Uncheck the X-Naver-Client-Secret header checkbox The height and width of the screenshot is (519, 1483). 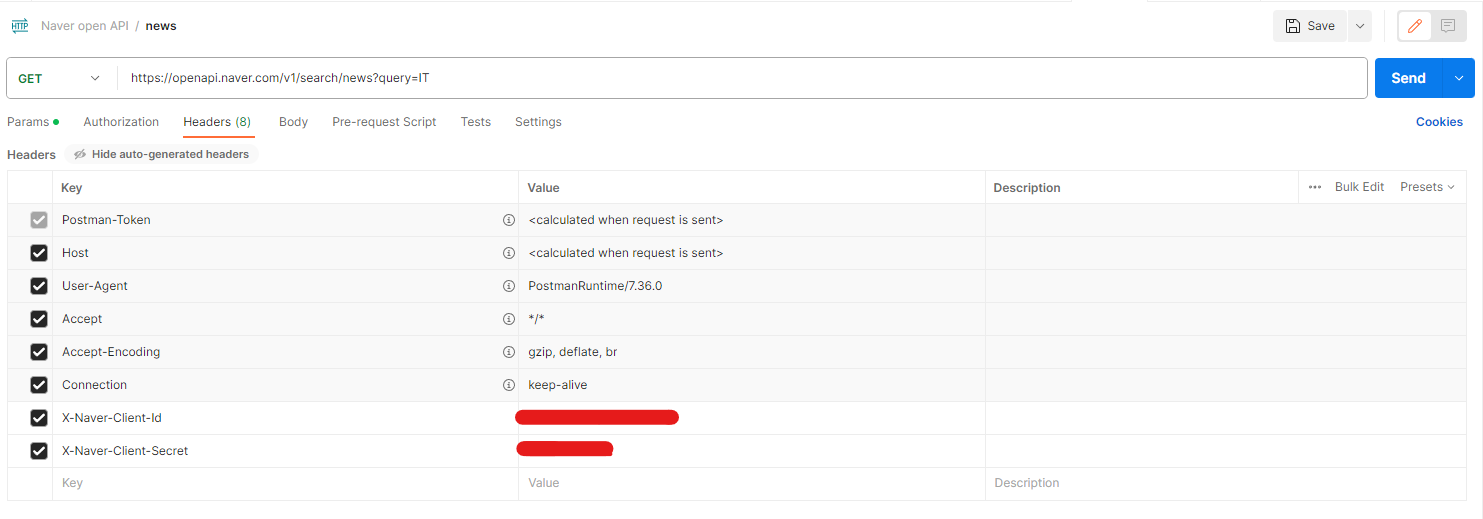pyautogui.click(x=39, y=451)
